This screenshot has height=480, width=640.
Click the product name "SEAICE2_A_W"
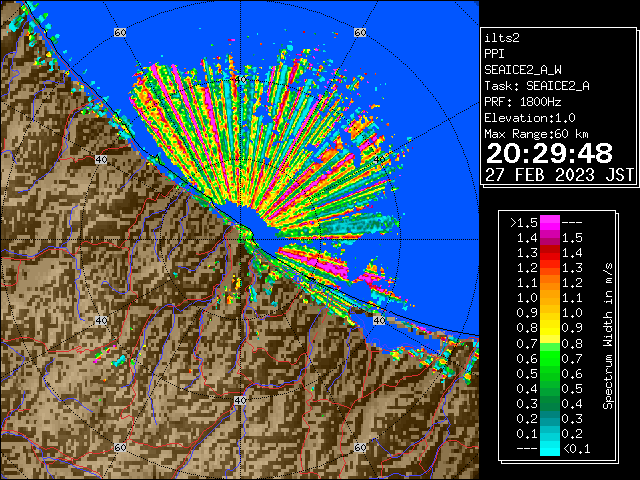coord(523,70)
